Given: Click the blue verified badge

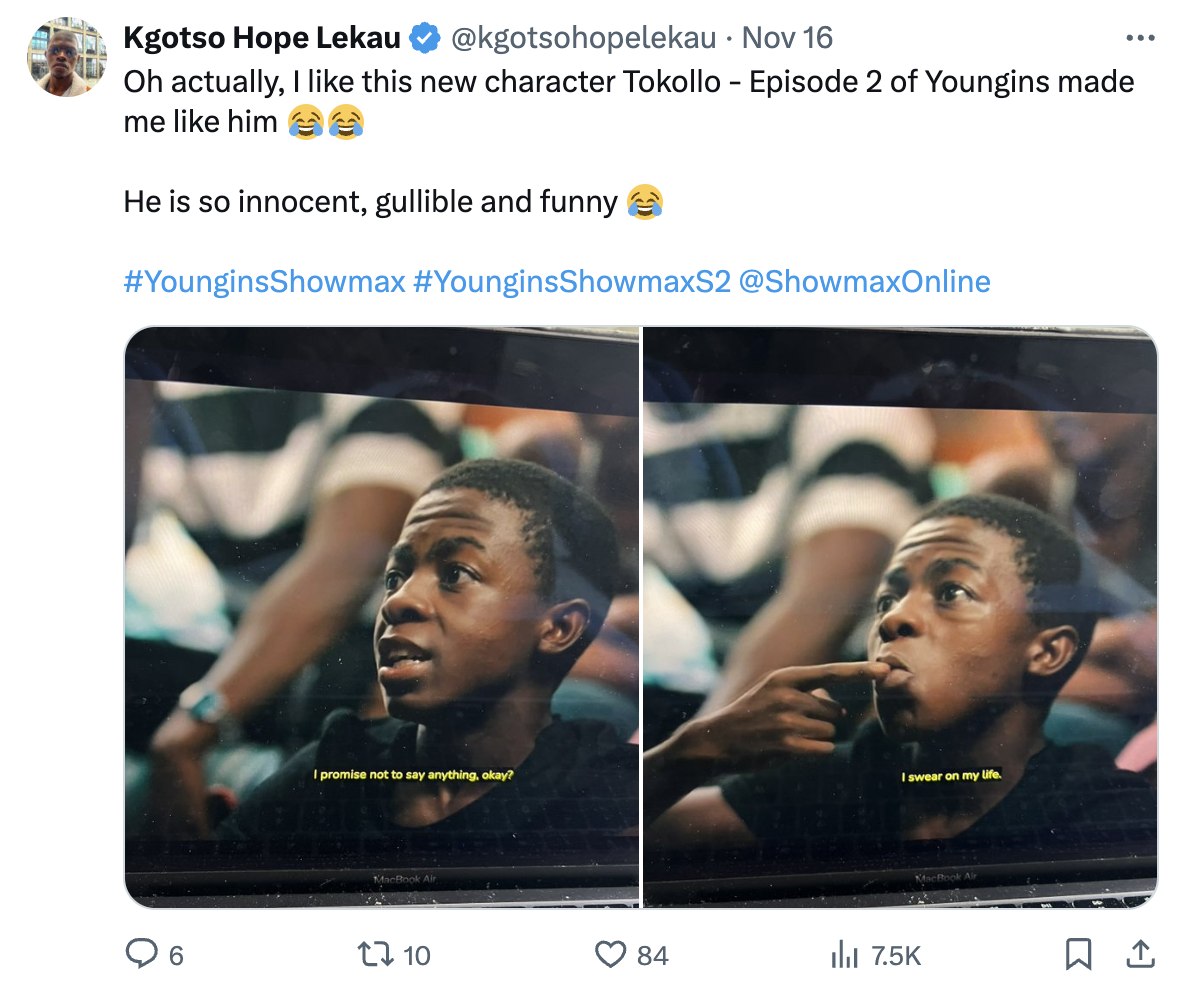Looking at the screenshot, I should click(426, 39).
